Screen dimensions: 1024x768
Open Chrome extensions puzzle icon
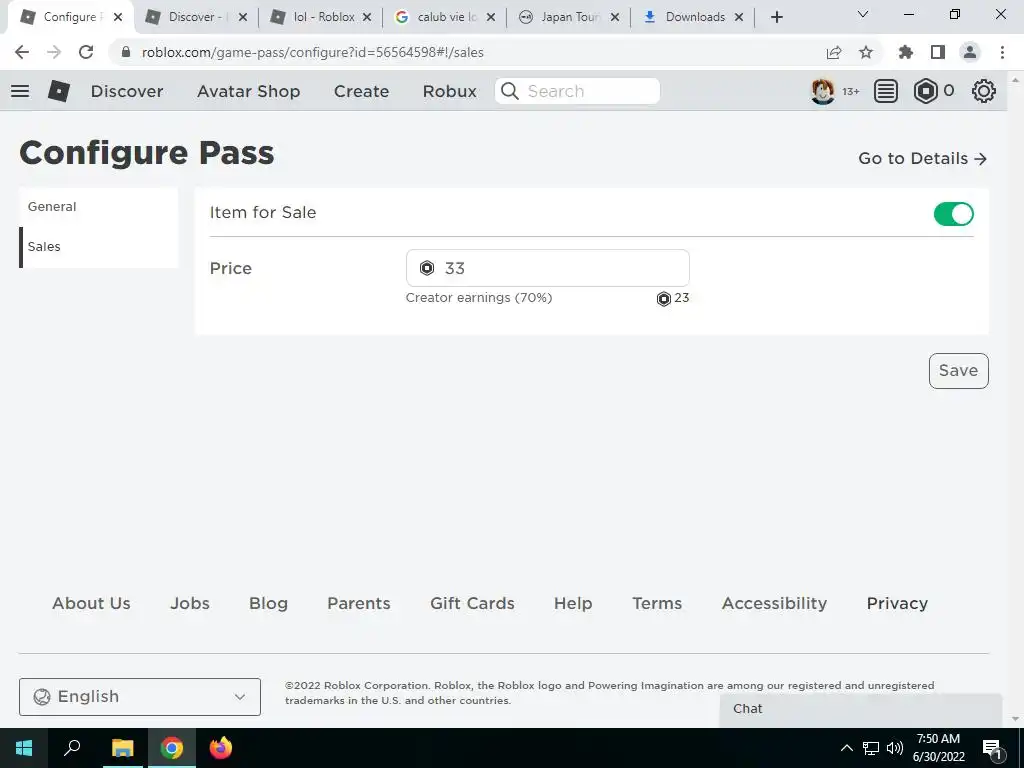[905, 52]
